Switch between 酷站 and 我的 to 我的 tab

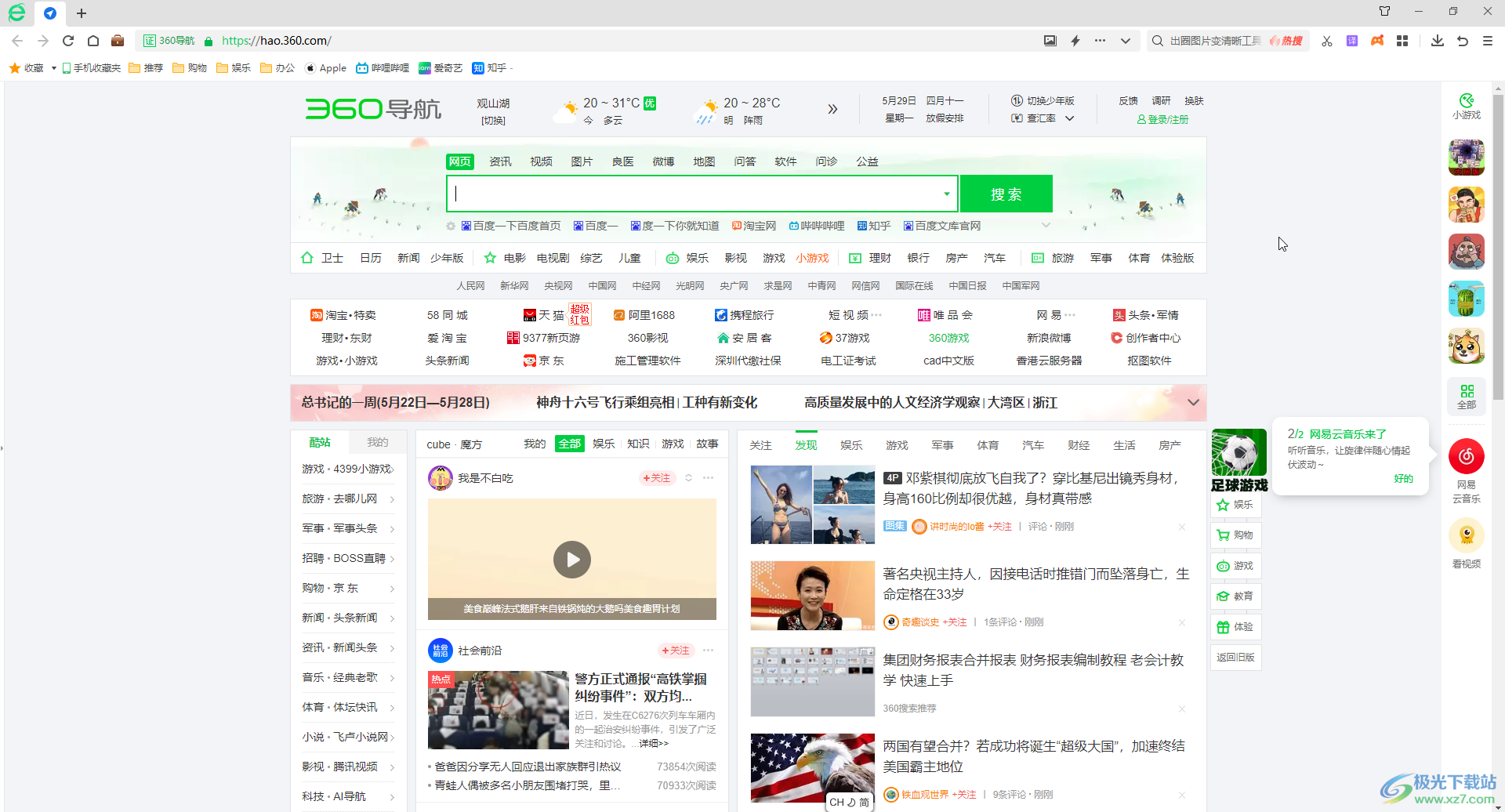pyautogui.click(x=378, y=442)
